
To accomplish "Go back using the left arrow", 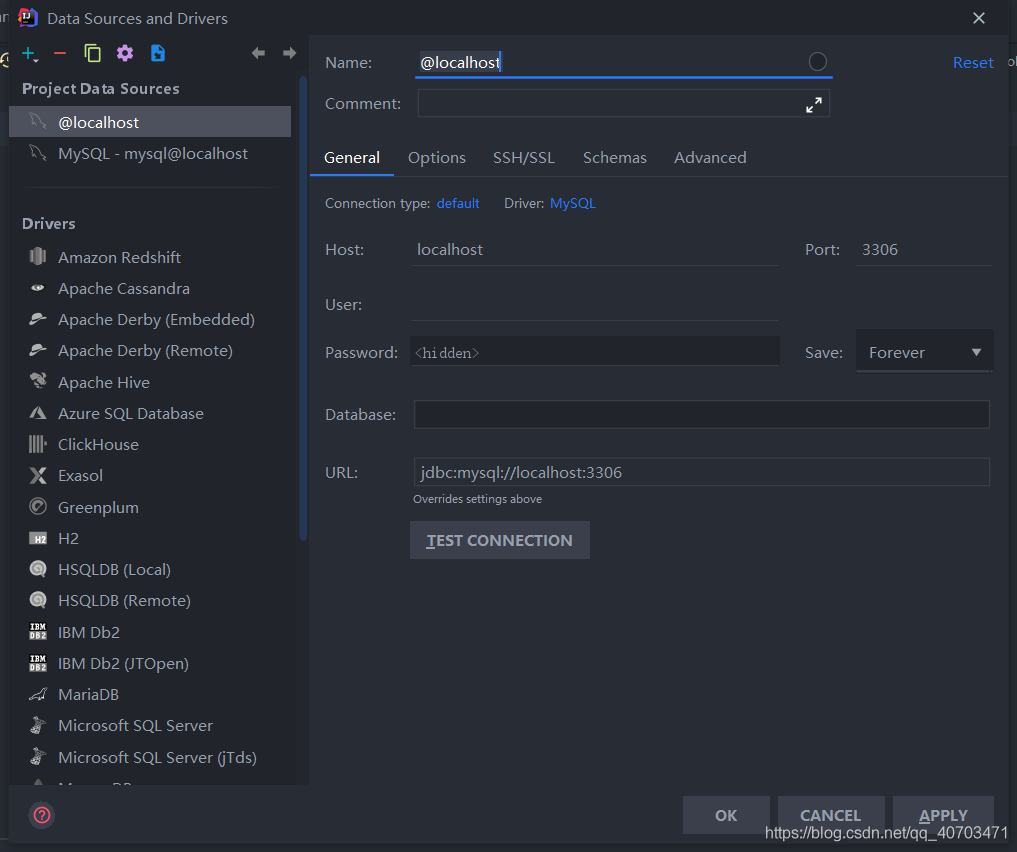I will pyautogui.click(x=258, y=53).
